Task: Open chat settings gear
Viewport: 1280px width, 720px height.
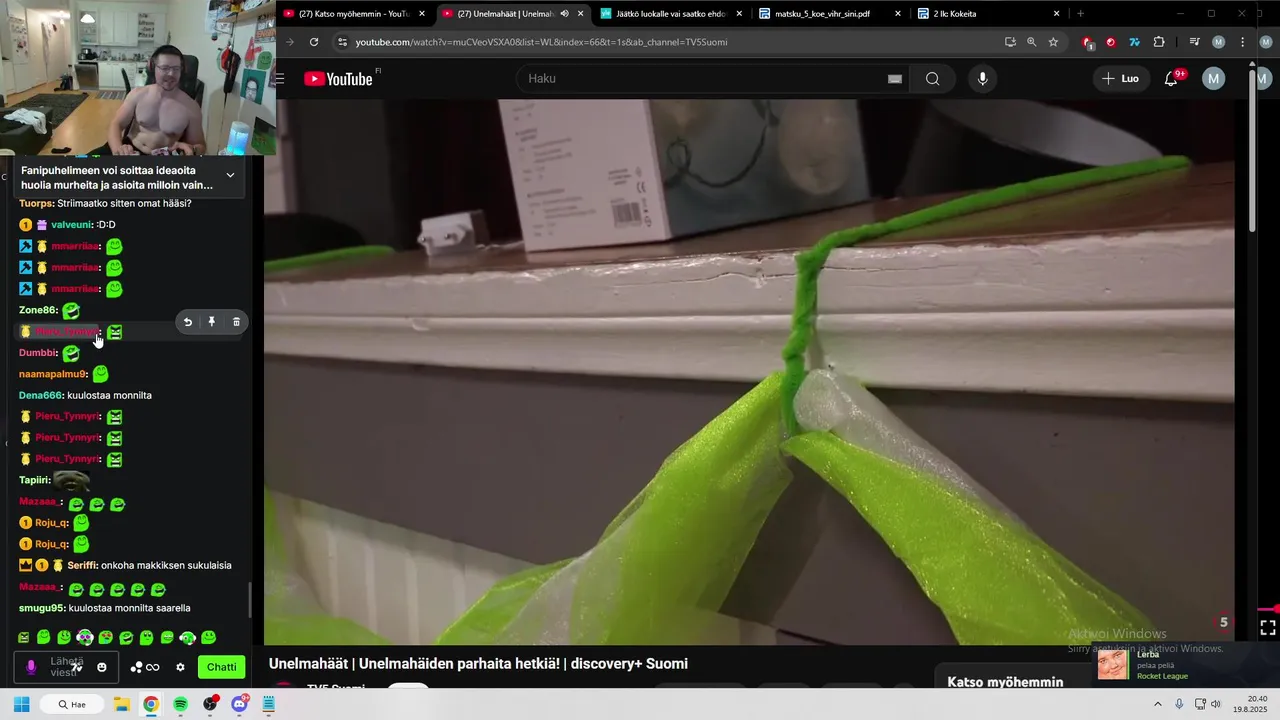Action: coord(180,667)
